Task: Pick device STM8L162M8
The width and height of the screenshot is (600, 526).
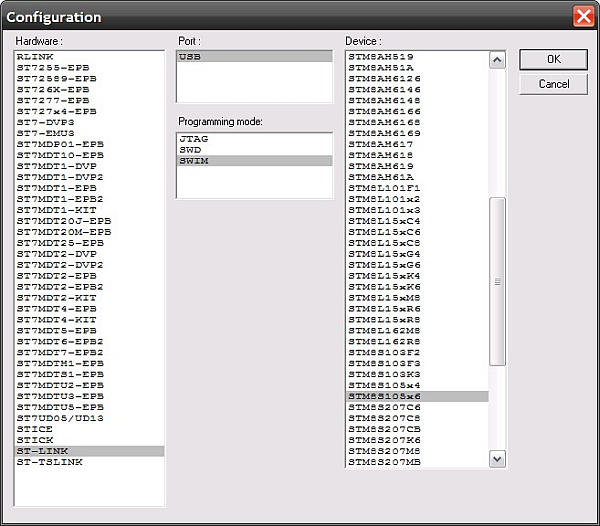Action: [417, 331]
